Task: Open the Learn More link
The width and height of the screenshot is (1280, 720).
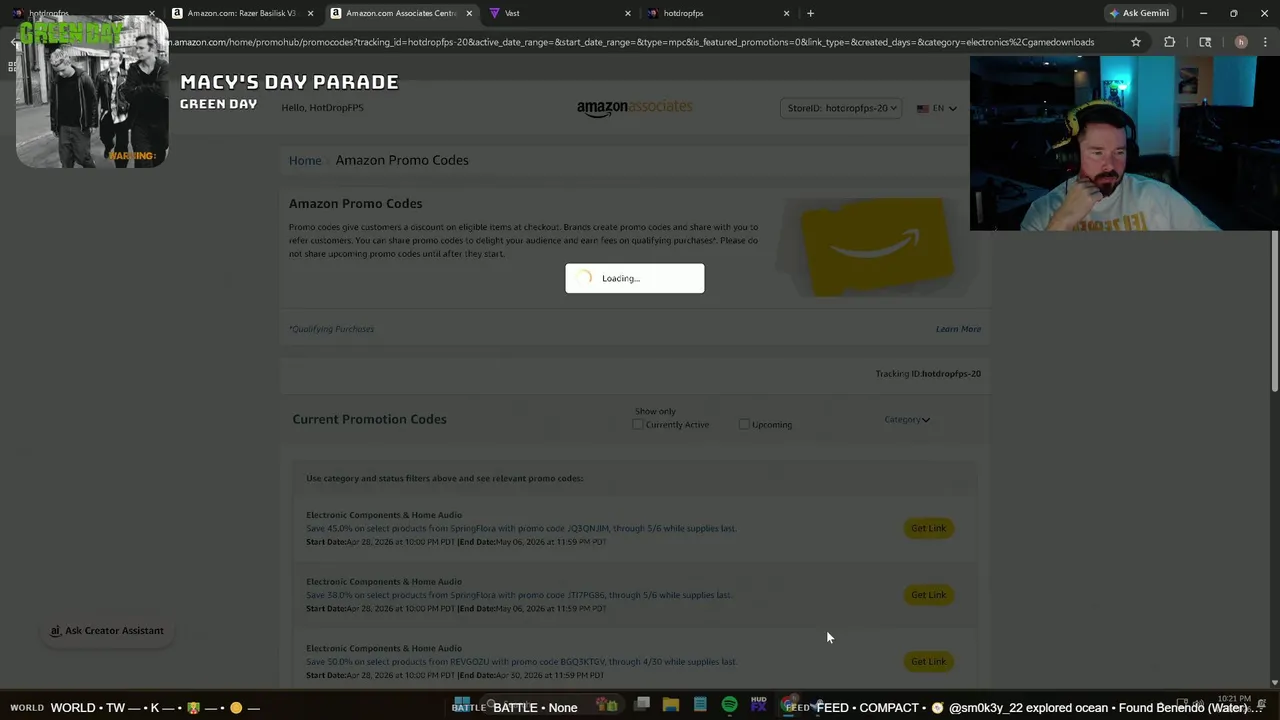Action: [x=958, y=329]
